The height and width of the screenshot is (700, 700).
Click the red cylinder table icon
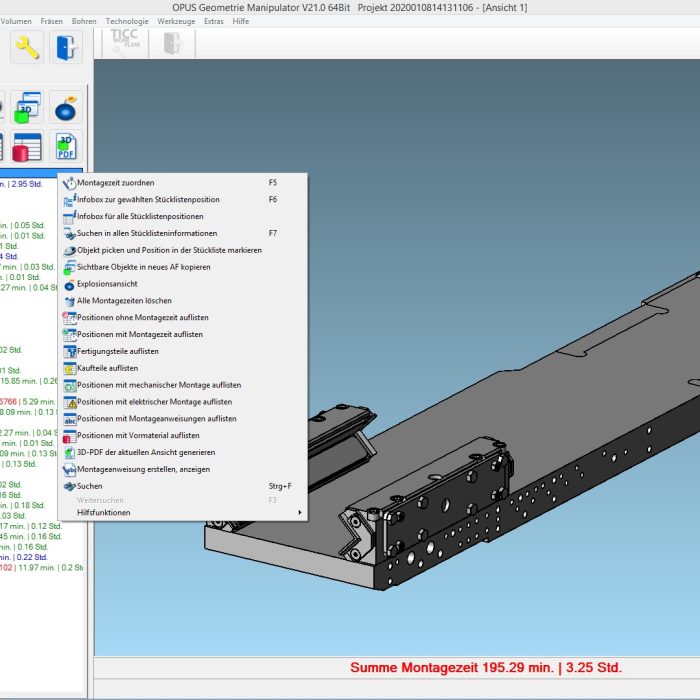coord(27,146)
